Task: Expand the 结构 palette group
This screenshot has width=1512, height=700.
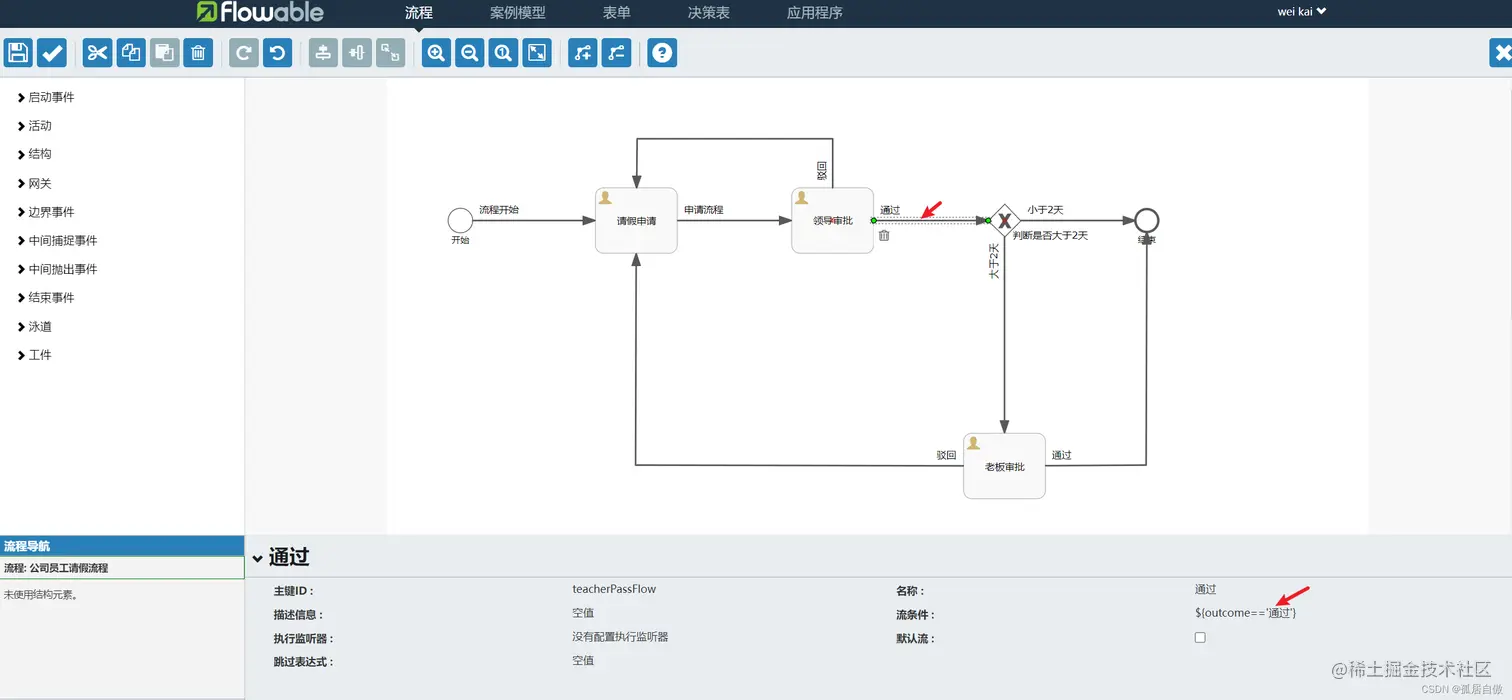Action: click(x=35, y=154)
